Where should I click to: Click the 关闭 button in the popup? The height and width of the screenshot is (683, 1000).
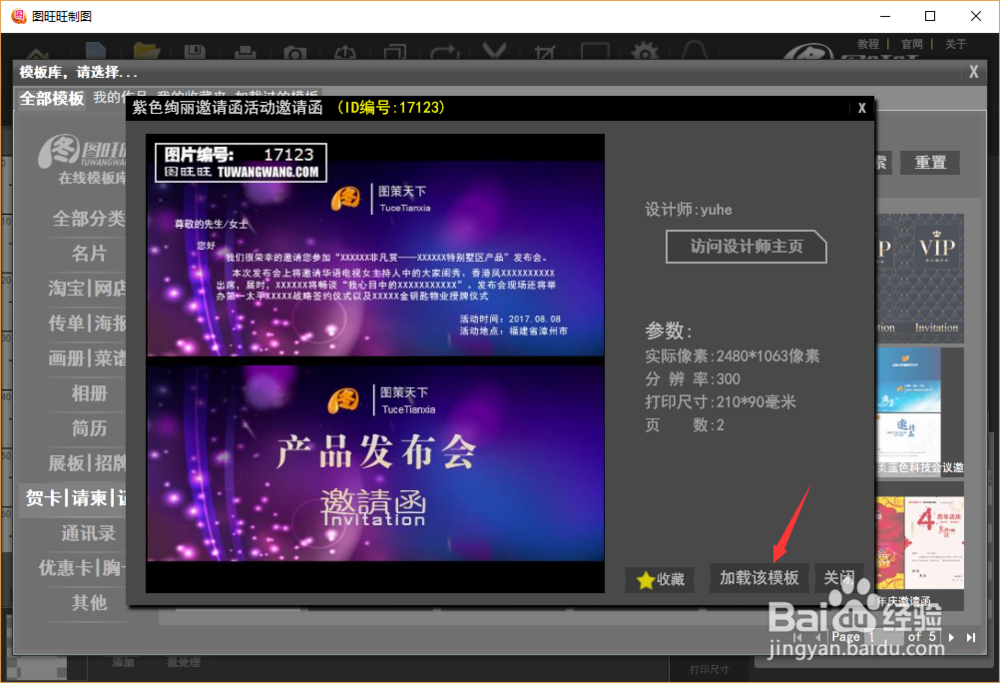point(838,579)
